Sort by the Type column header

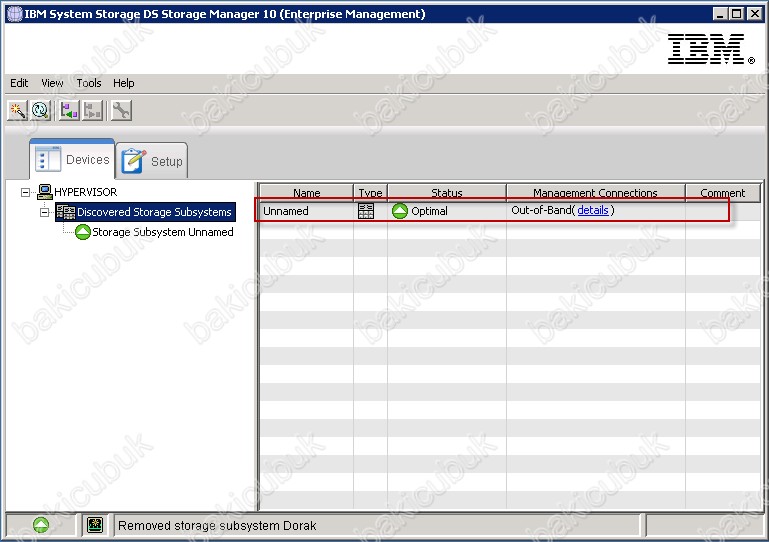370,193
